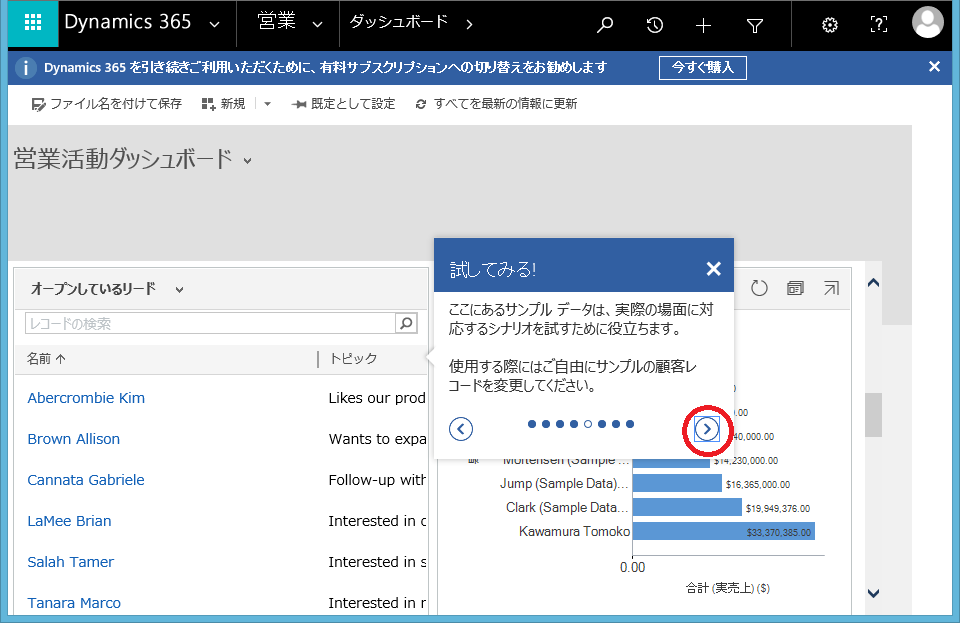Open lead Brown Allison
The image size is (960, 623).
tap(73, 439)
